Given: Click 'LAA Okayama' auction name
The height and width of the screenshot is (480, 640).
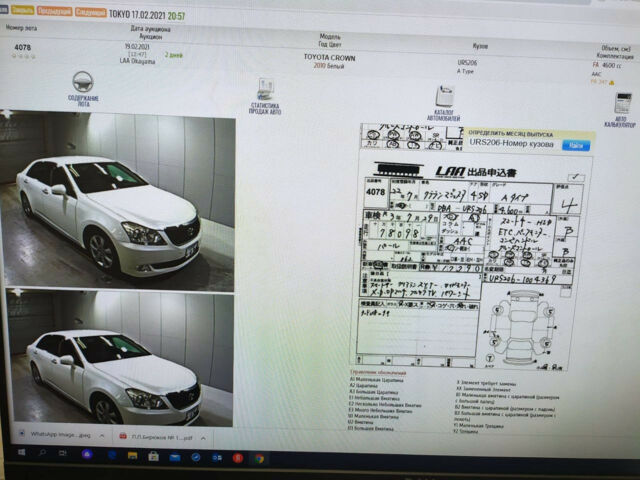Looking at the screenshot, I should pos(137,61).
